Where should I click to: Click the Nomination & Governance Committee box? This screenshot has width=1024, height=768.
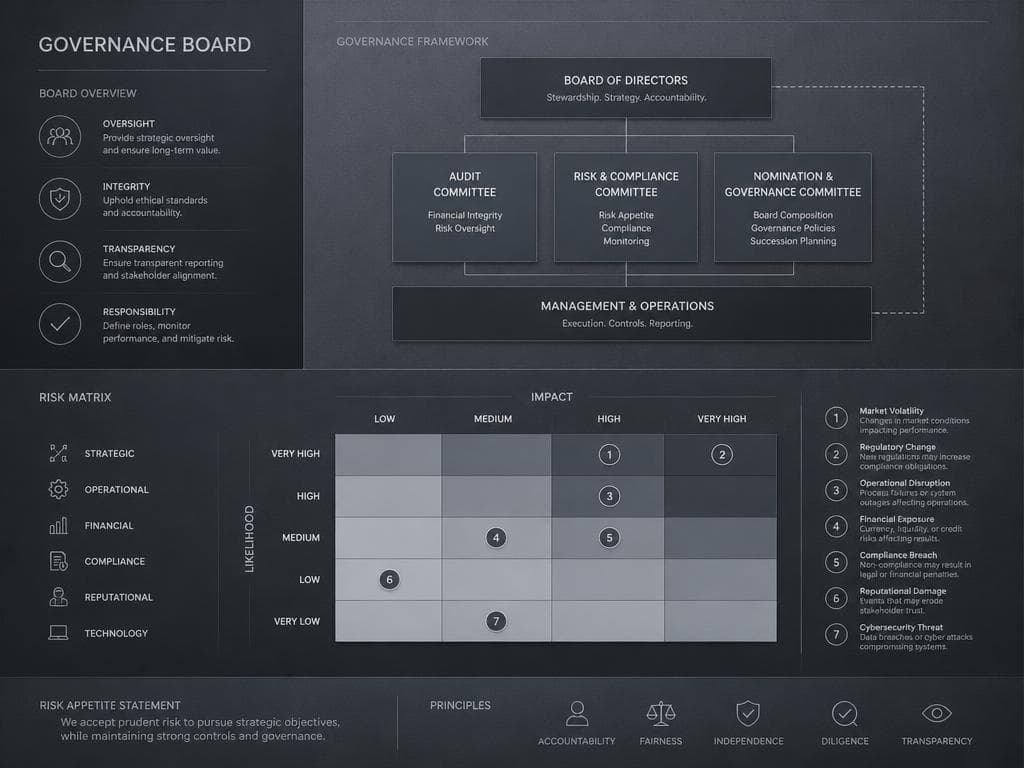click(x=793, y=207)
